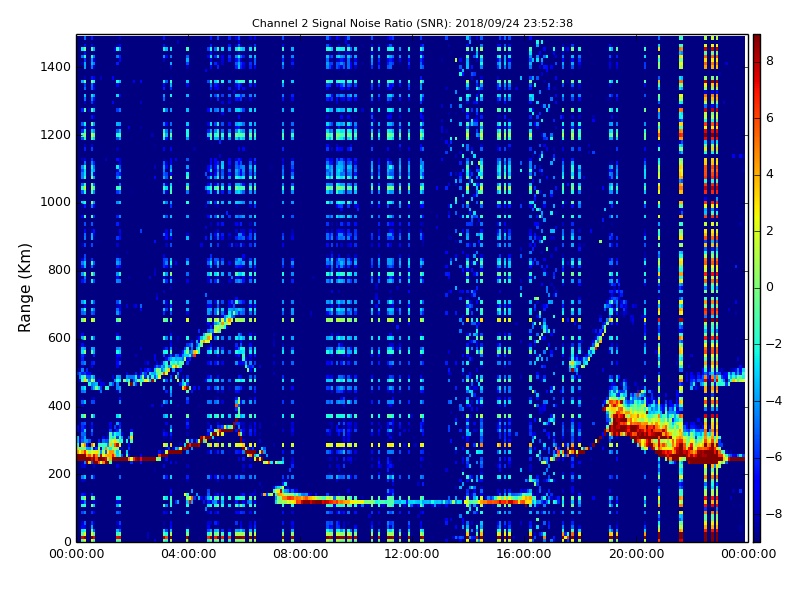Click the dark blue bottom of the colorbar
Image resolution: width=800 pixels, height=600 pixels.
tap(757, 531)
